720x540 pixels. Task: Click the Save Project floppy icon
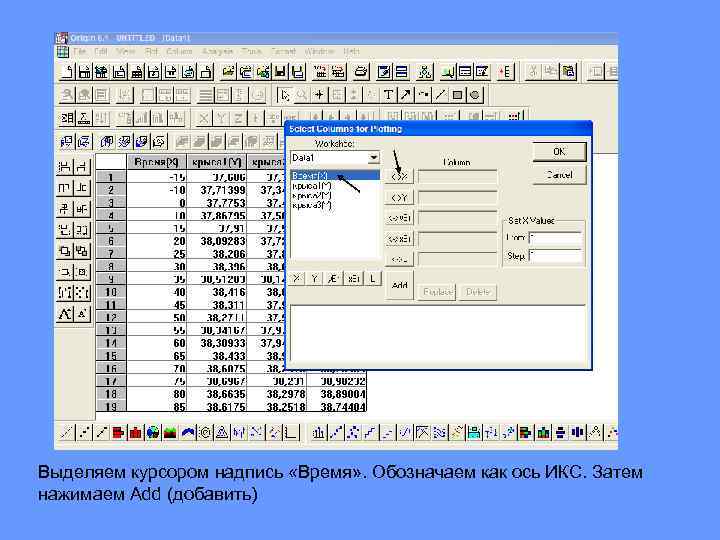(280, 72)
